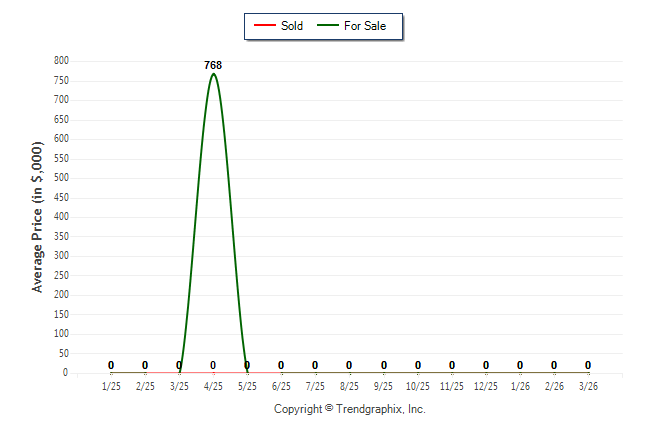The width and height of the screenshot is (646, 434).
Task: Select the 4/25 x-axis label
Action: 213,386
